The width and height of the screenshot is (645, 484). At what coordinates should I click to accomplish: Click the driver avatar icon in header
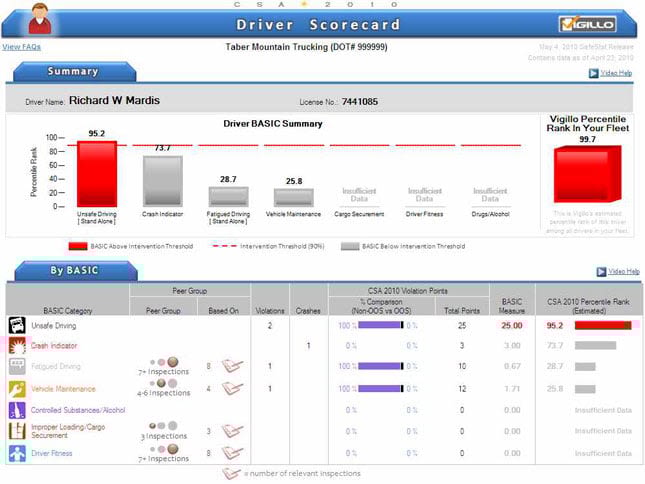point(39,19)
